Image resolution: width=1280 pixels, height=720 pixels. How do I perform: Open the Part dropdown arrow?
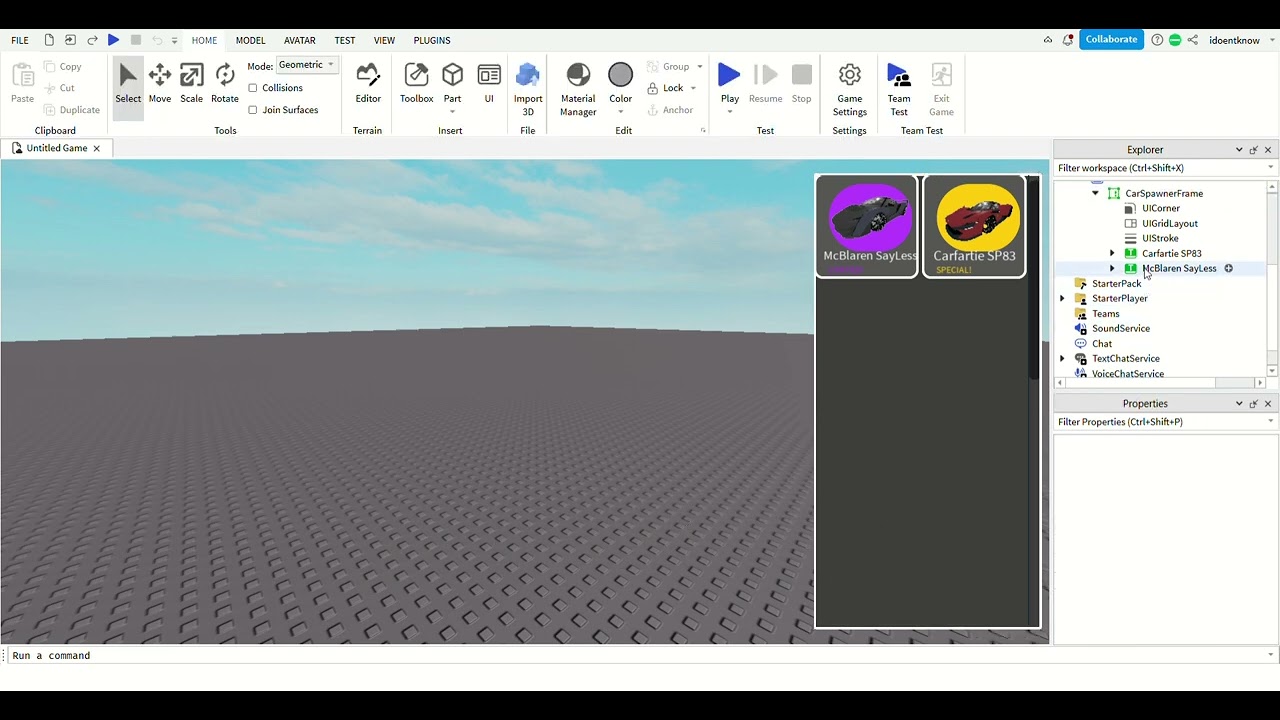coord(453,112)
